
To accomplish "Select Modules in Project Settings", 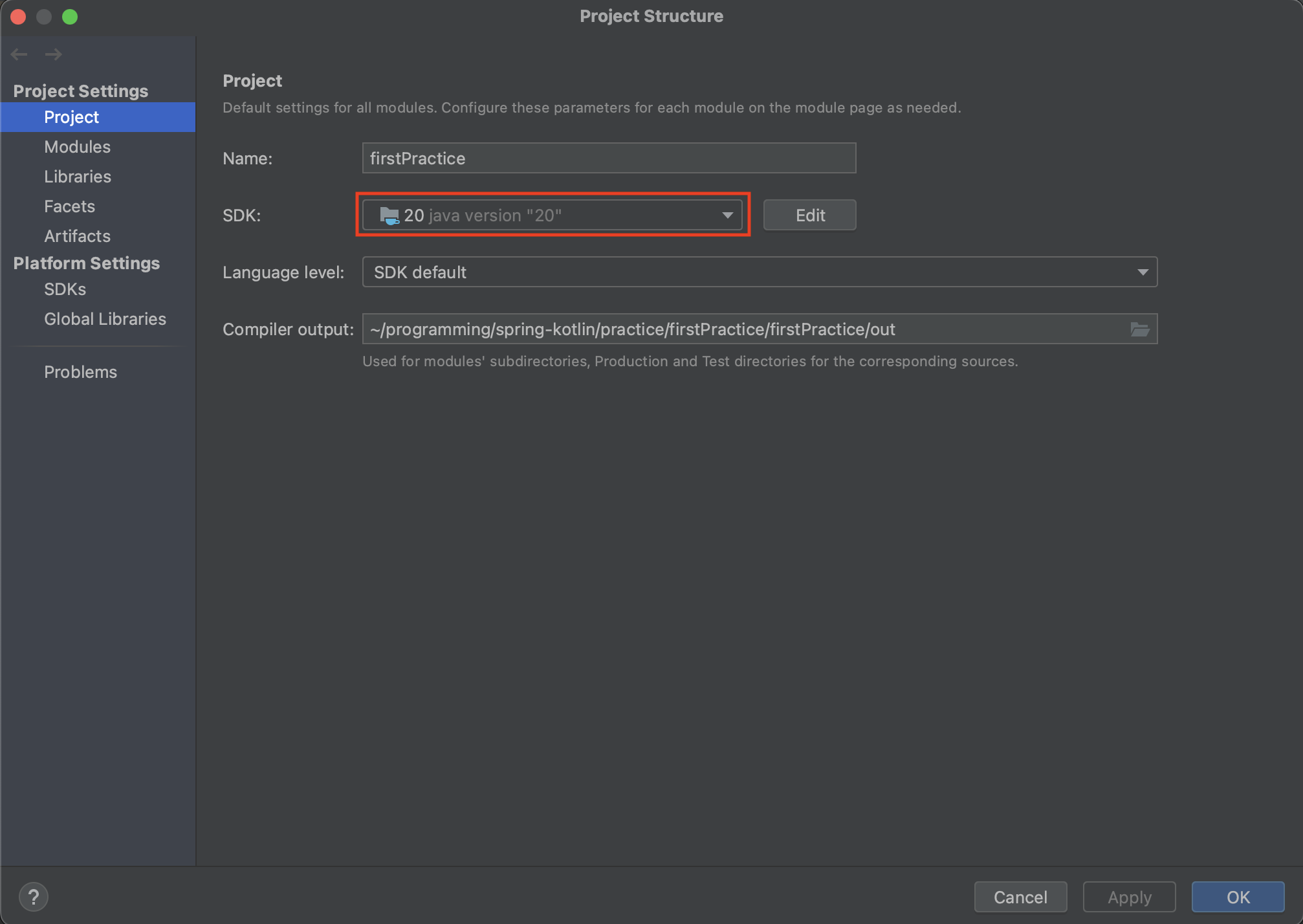I will tap(77, 147).
